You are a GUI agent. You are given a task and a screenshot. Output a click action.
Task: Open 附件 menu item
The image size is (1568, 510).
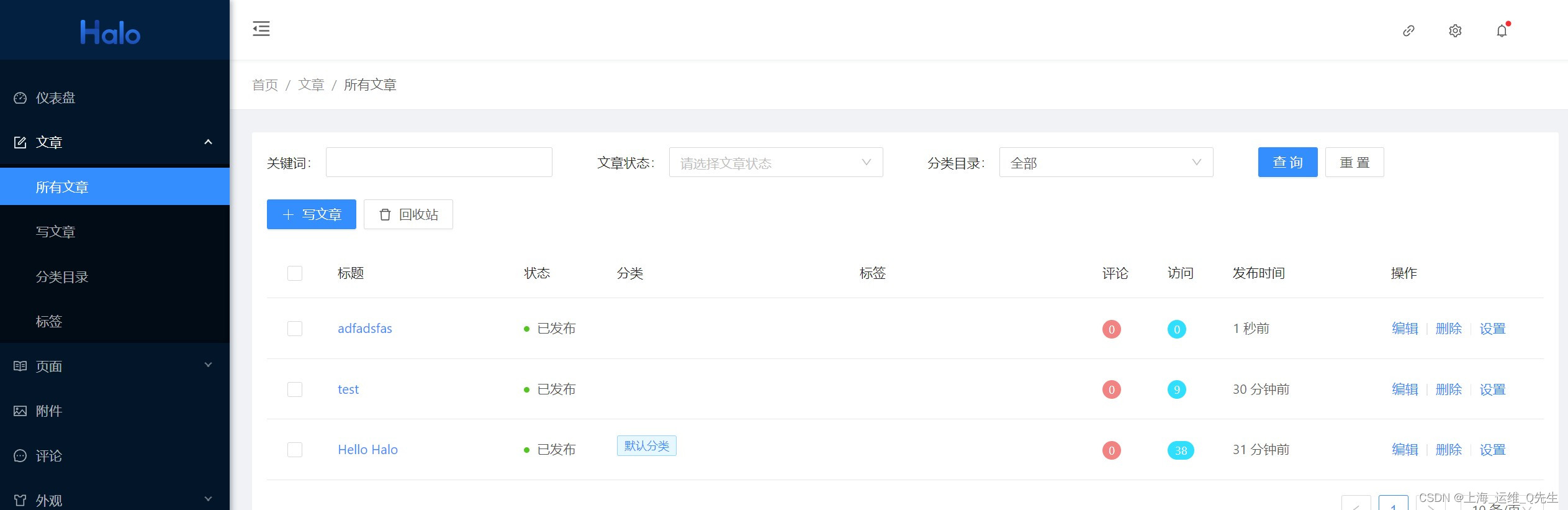click(x=115, y=411)
